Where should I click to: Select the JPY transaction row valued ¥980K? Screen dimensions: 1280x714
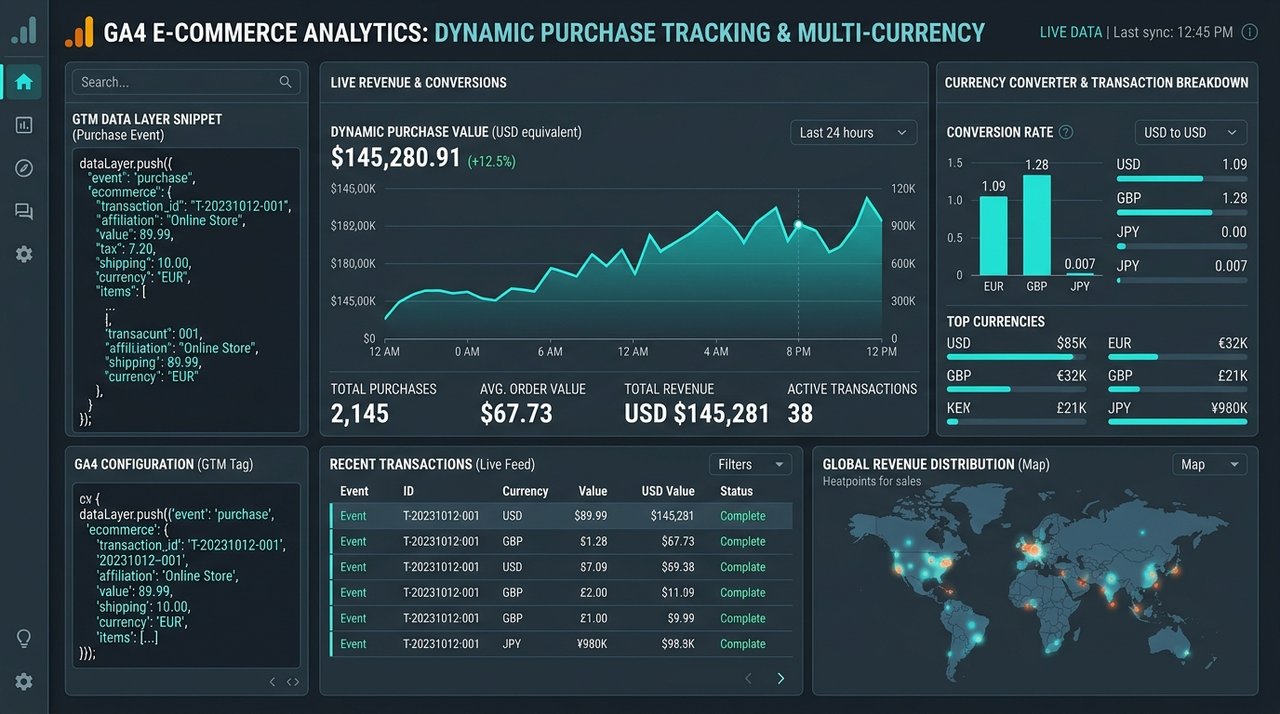pos(561,644)
